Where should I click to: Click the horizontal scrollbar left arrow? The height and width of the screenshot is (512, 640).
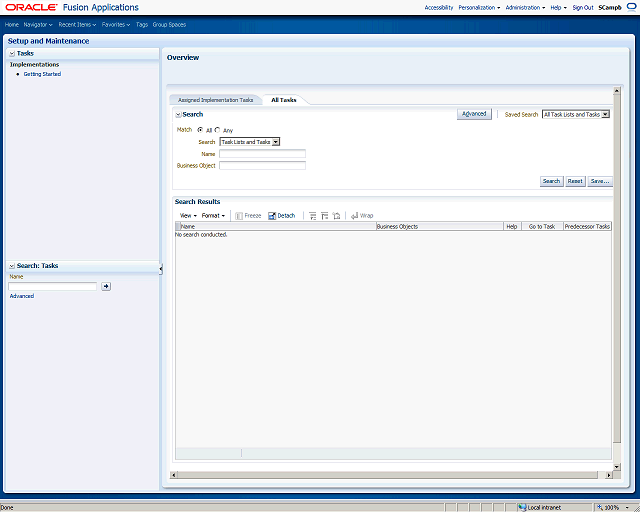(x=173, y=475)
